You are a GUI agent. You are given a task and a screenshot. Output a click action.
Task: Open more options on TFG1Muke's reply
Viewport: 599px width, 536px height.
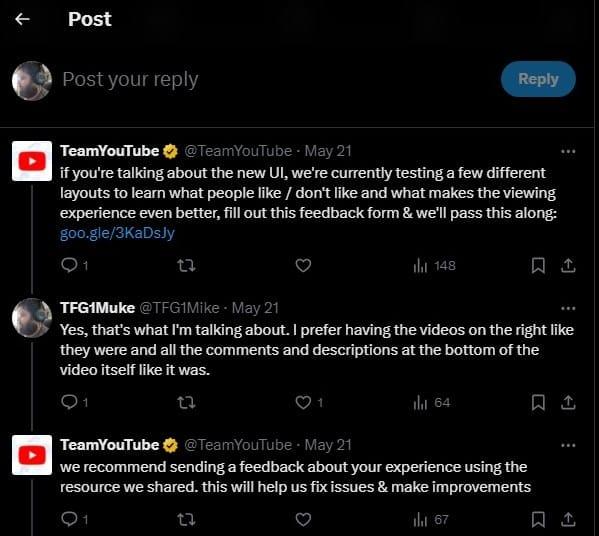(x=568, y=308)
